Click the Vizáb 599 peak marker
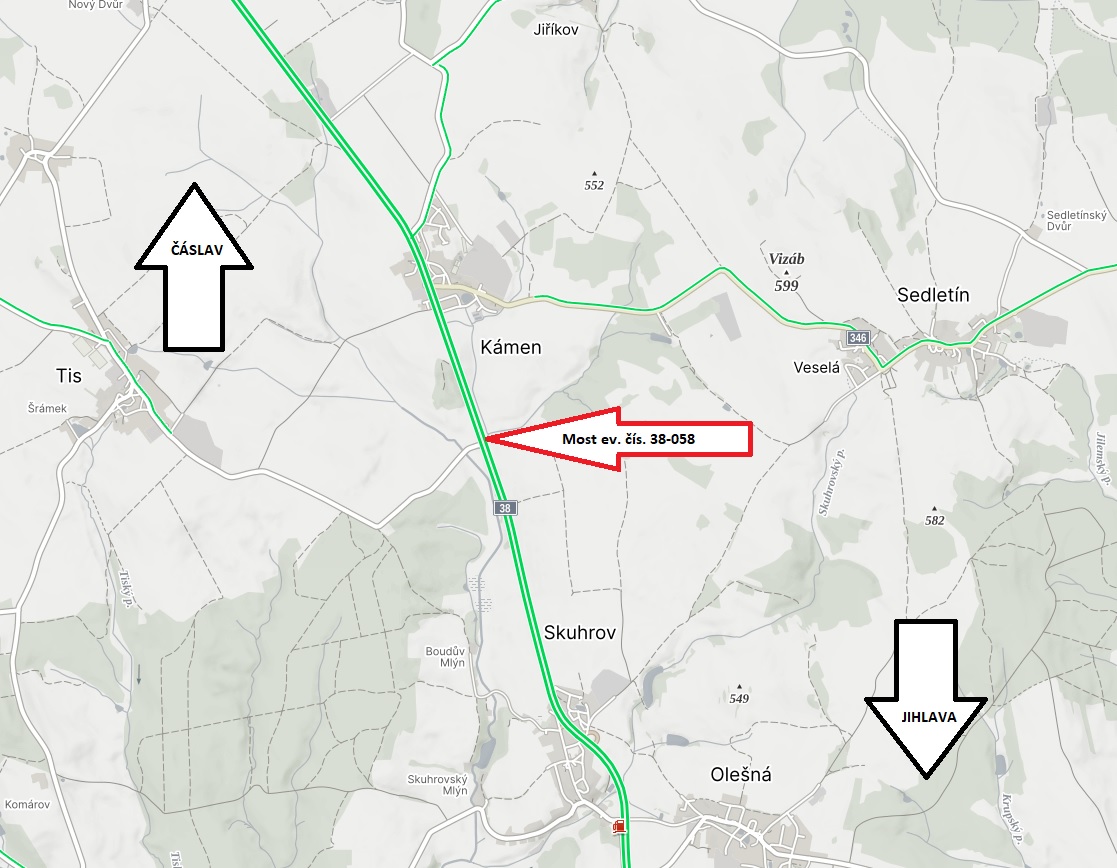Screen dimensions: 1117x868 tap(786, 272)
